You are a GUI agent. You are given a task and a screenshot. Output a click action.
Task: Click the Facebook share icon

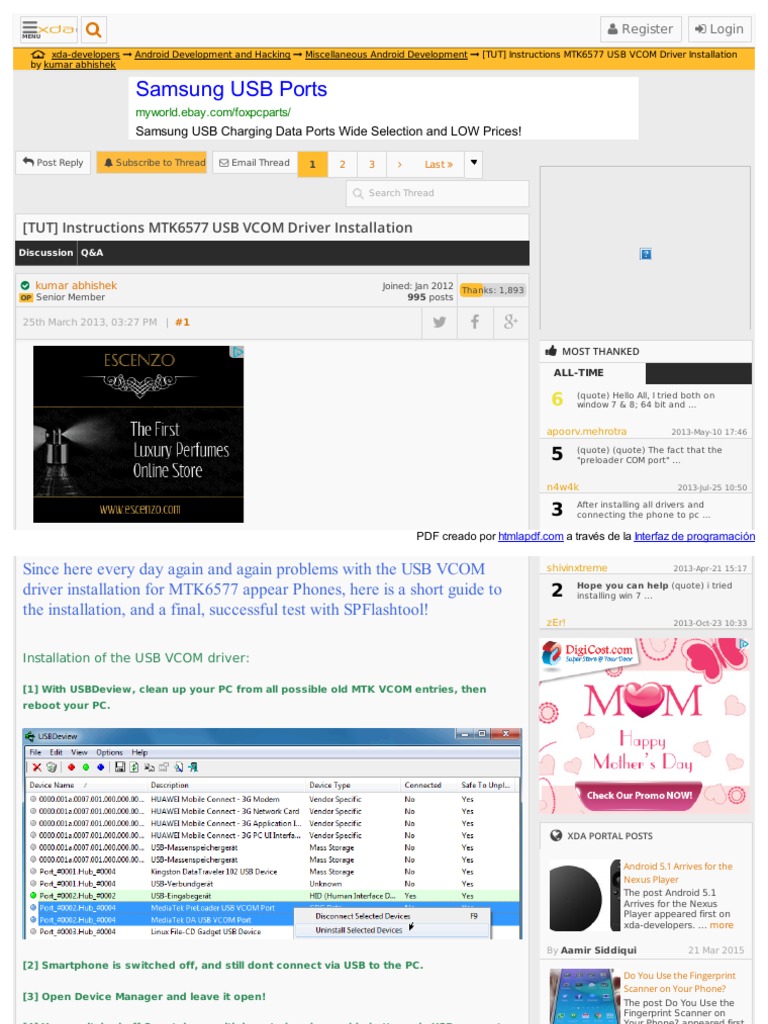475,322
